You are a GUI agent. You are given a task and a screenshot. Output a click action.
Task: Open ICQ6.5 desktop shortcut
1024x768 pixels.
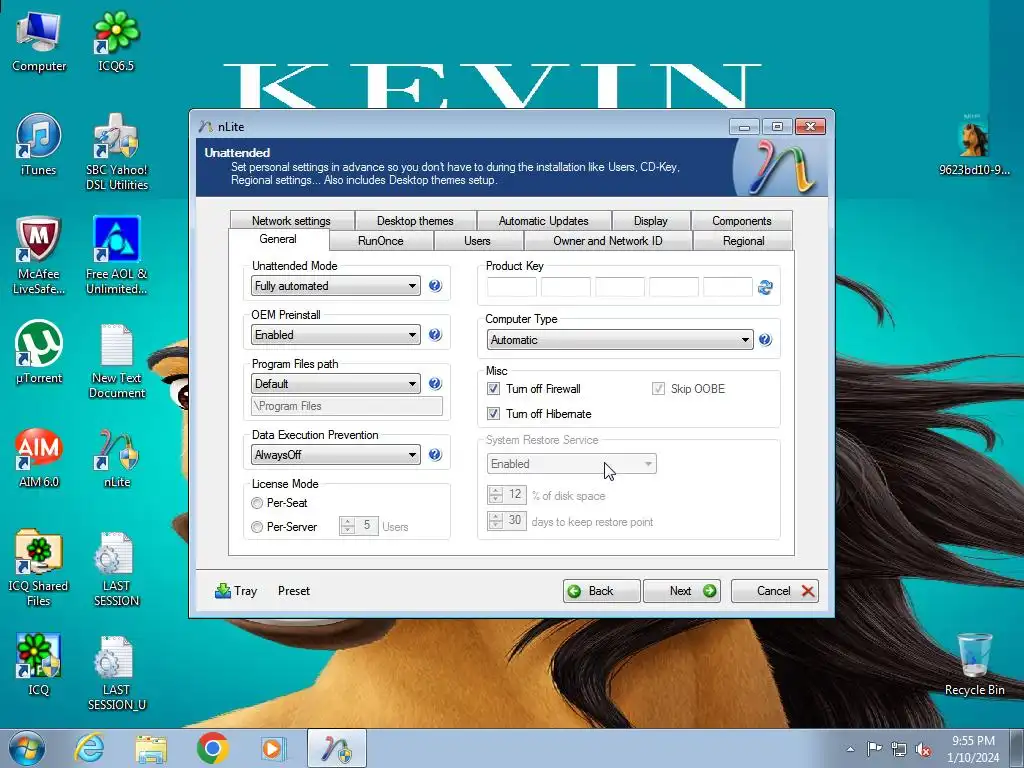(x=116, y=41)
